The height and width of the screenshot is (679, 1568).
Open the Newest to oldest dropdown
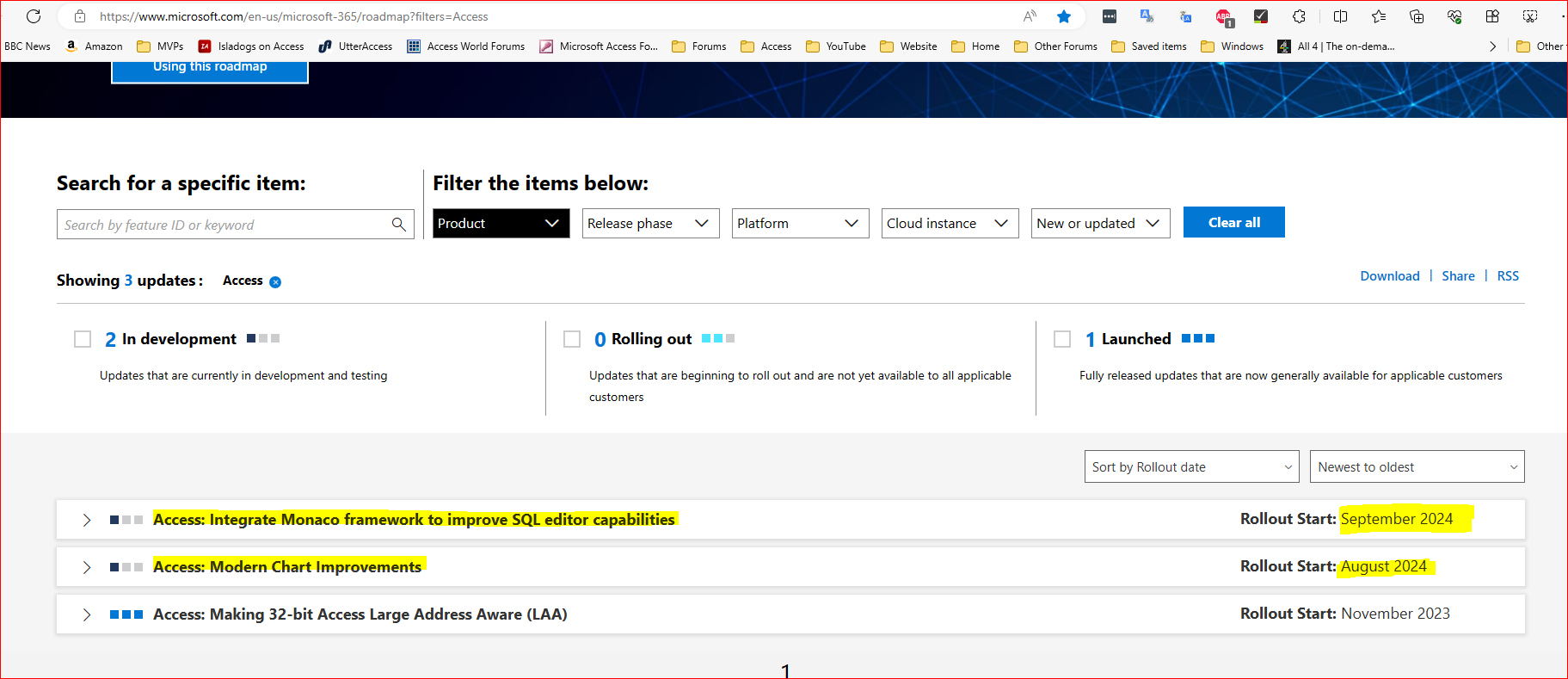(x=1417, y=466)
